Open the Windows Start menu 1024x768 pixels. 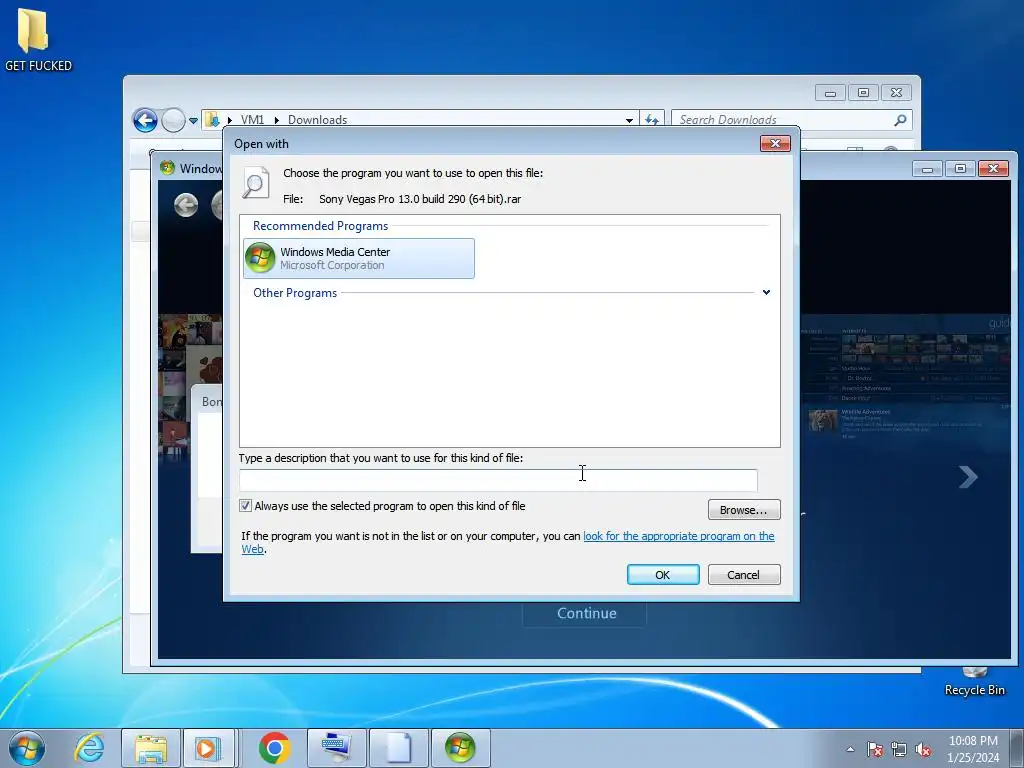pos(27,748)
